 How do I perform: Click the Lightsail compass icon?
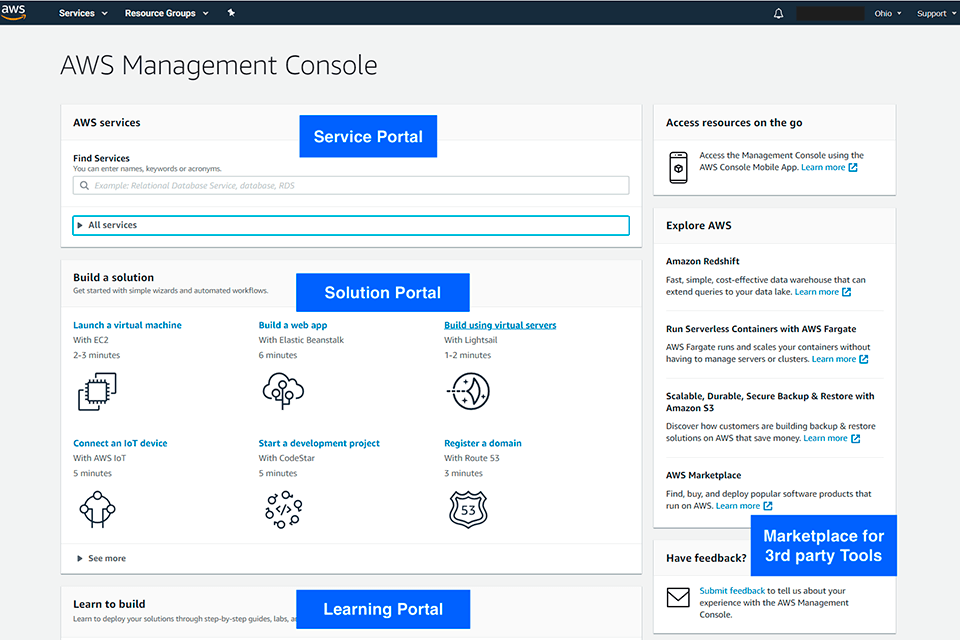click(x=468, y=391)
